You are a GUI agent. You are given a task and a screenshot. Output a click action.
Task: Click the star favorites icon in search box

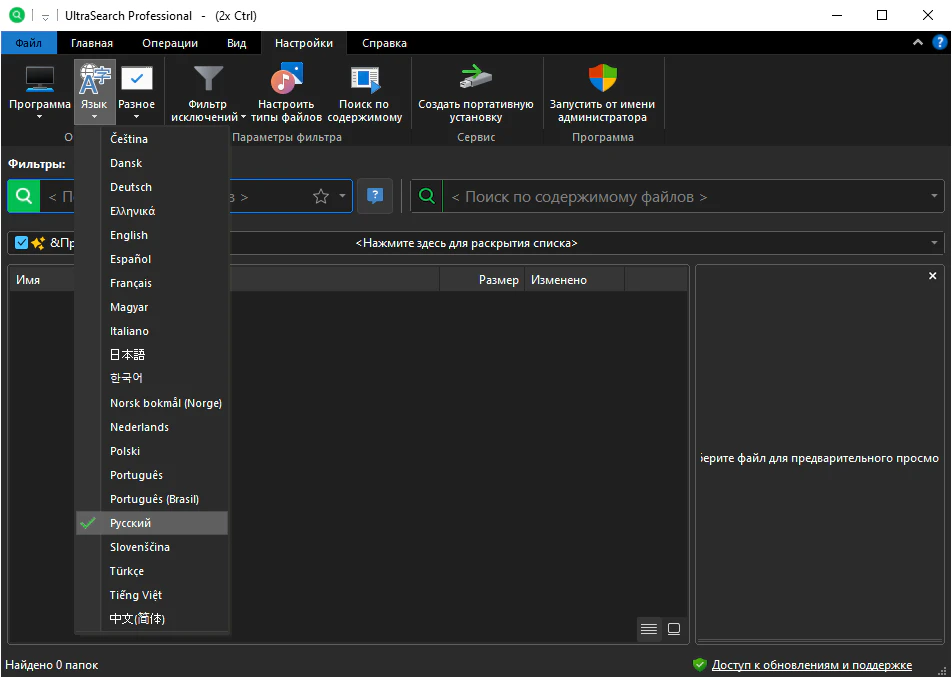[x=321, y=197]
